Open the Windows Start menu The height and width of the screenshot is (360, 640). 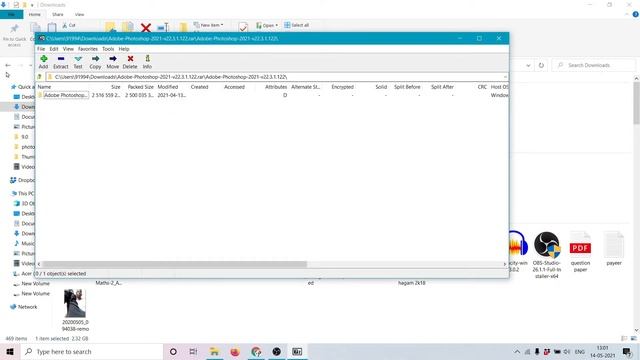tap(10, 351)
